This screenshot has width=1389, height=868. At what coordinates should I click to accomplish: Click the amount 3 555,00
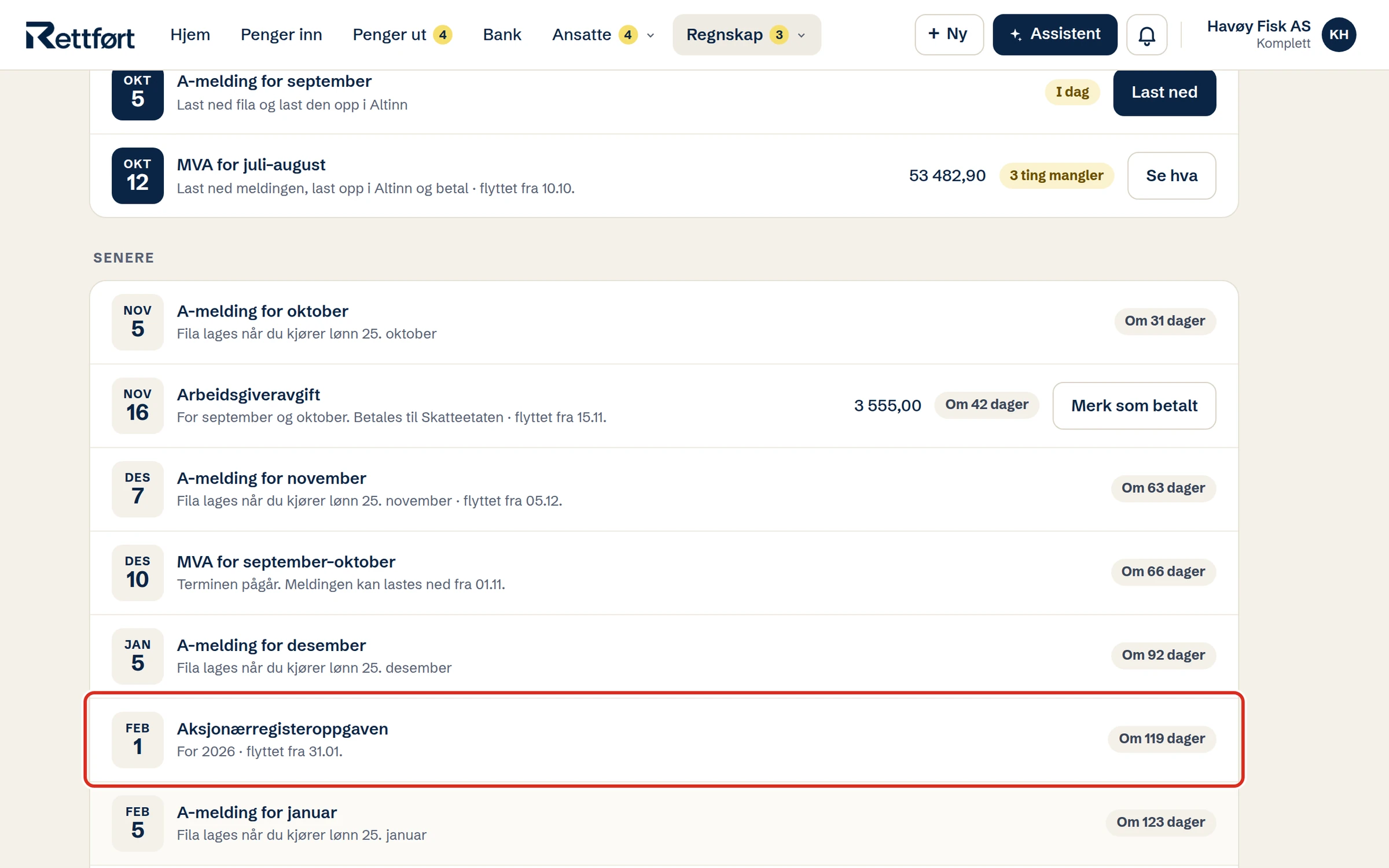click(x=887, y=406)
